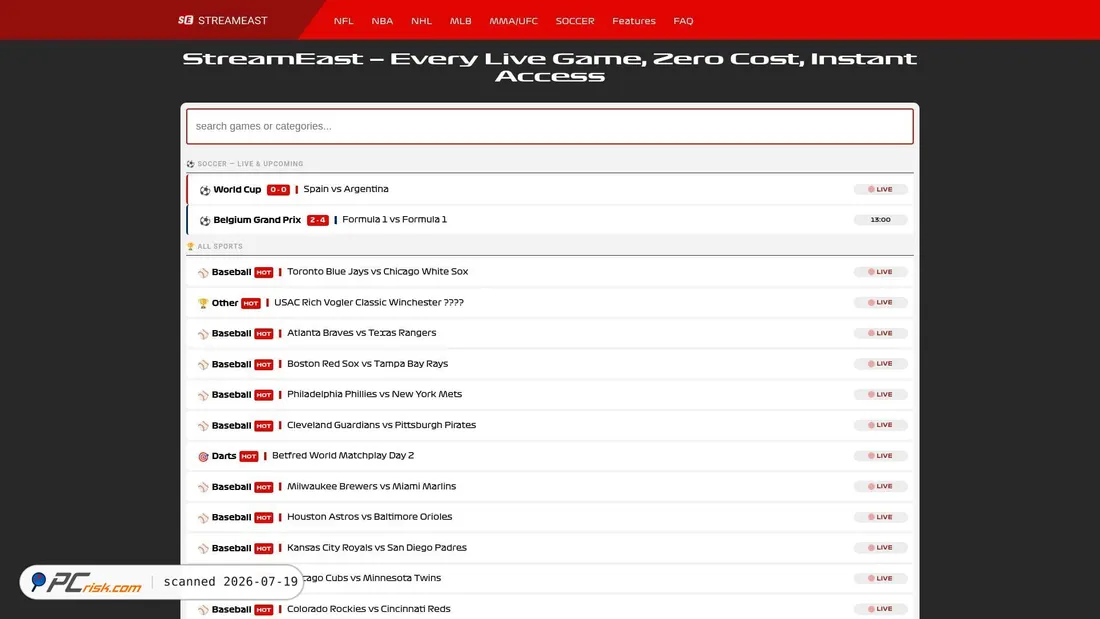Screen dimensions: 1100x619
Task: Click LIVE badge for Philadelphia Phillies game
Action: click(880, 394)
